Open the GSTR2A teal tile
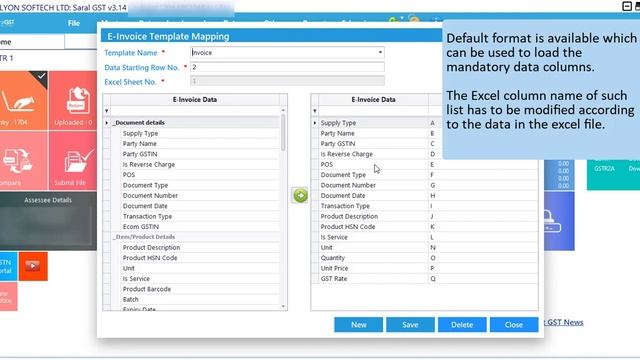Screen dimensions: 640x360 (613, 175)
